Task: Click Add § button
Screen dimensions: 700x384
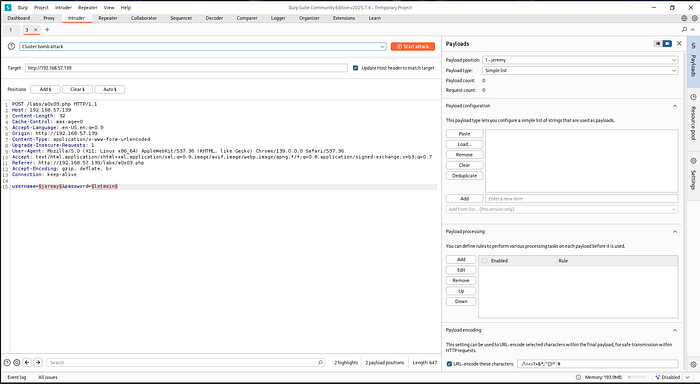Action: coord(45,89)
